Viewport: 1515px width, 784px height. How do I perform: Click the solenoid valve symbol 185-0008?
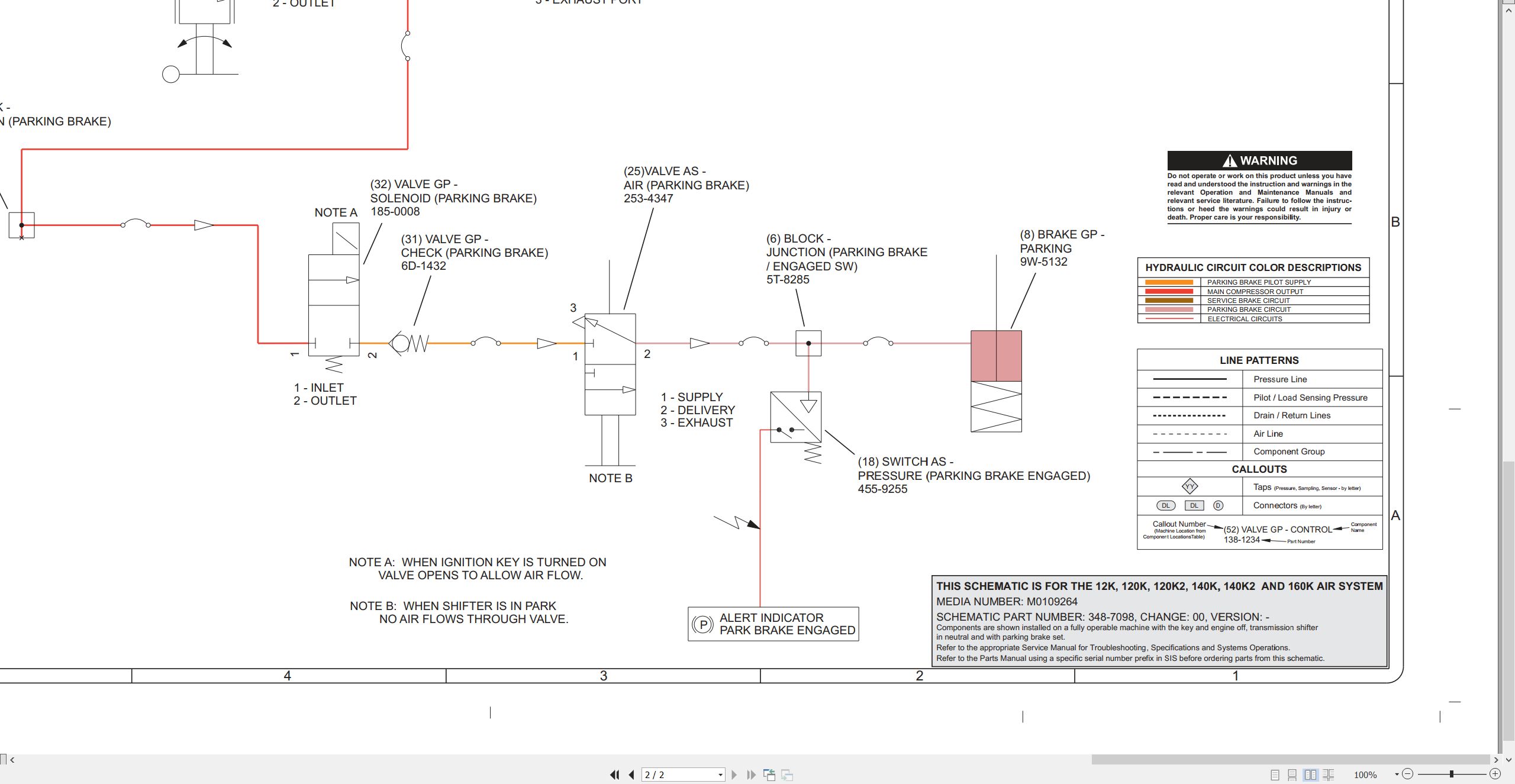click(334, 305)
